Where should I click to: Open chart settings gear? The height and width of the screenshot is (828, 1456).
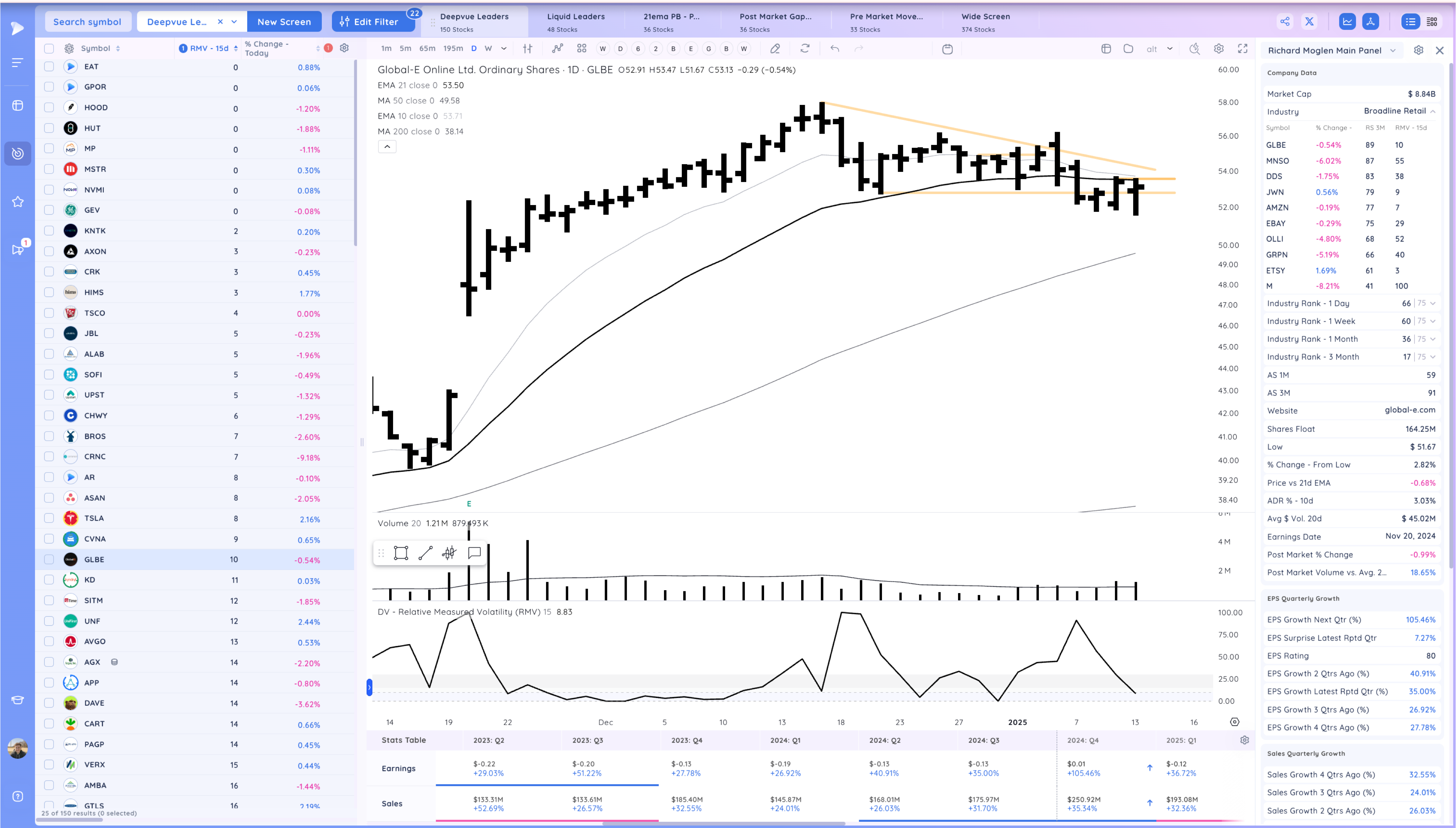pyautogui.click(x=1218, y=49)
